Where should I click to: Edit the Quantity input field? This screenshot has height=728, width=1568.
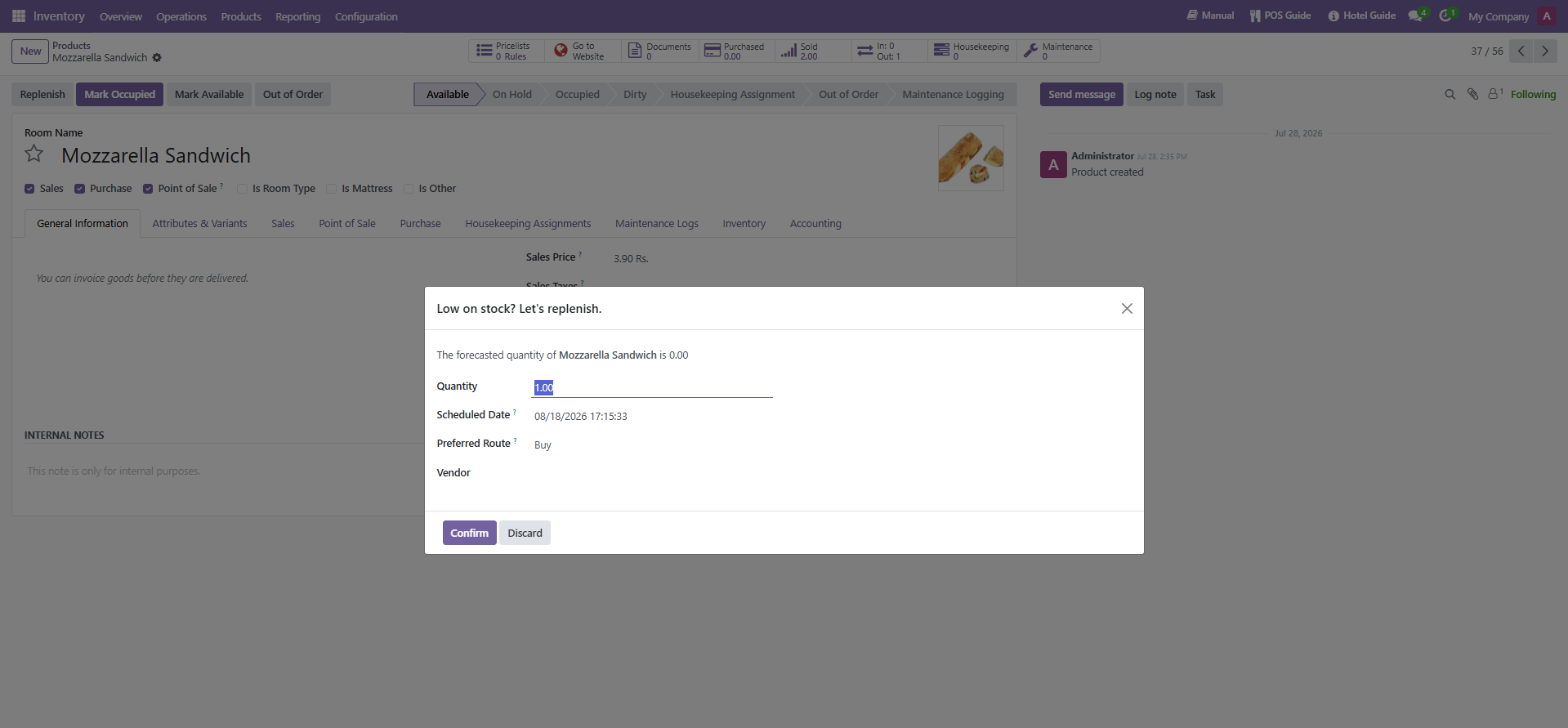click(x=653, y=387)
